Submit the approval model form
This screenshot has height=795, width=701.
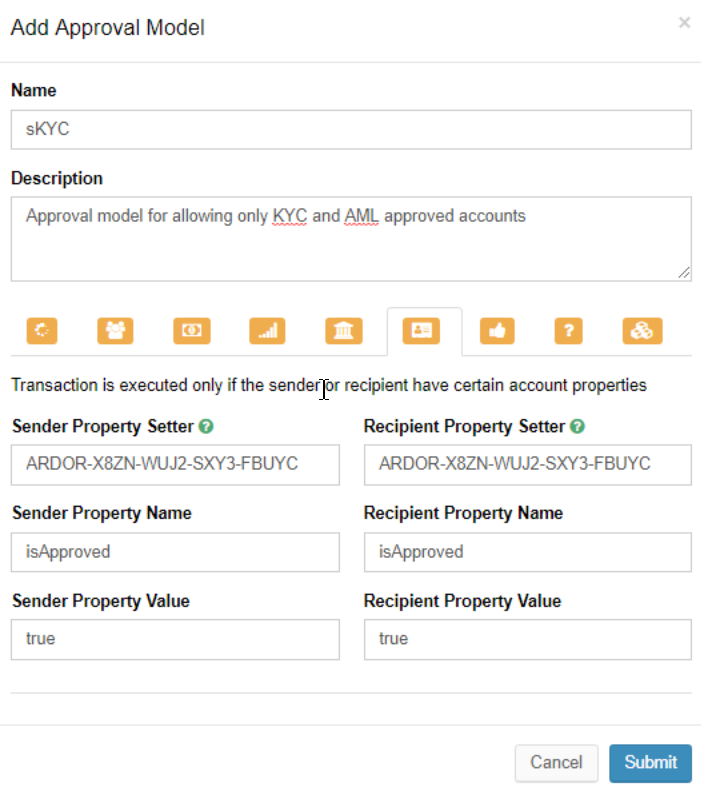[x=650, y=762]
